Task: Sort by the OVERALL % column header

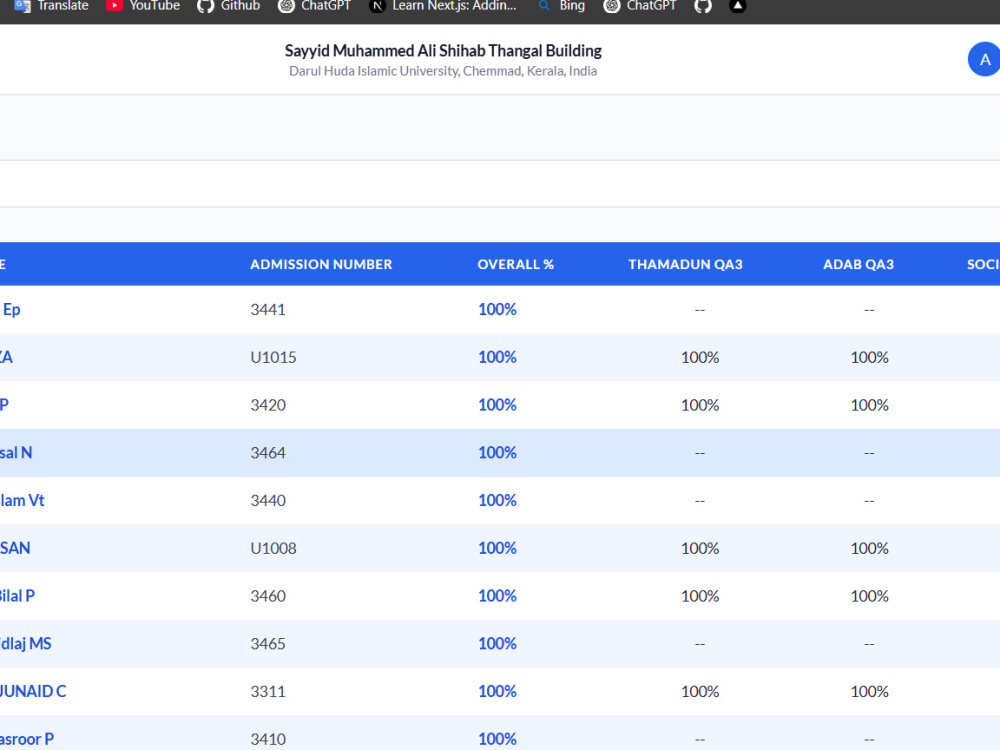Action: click(x=515, y=264)
